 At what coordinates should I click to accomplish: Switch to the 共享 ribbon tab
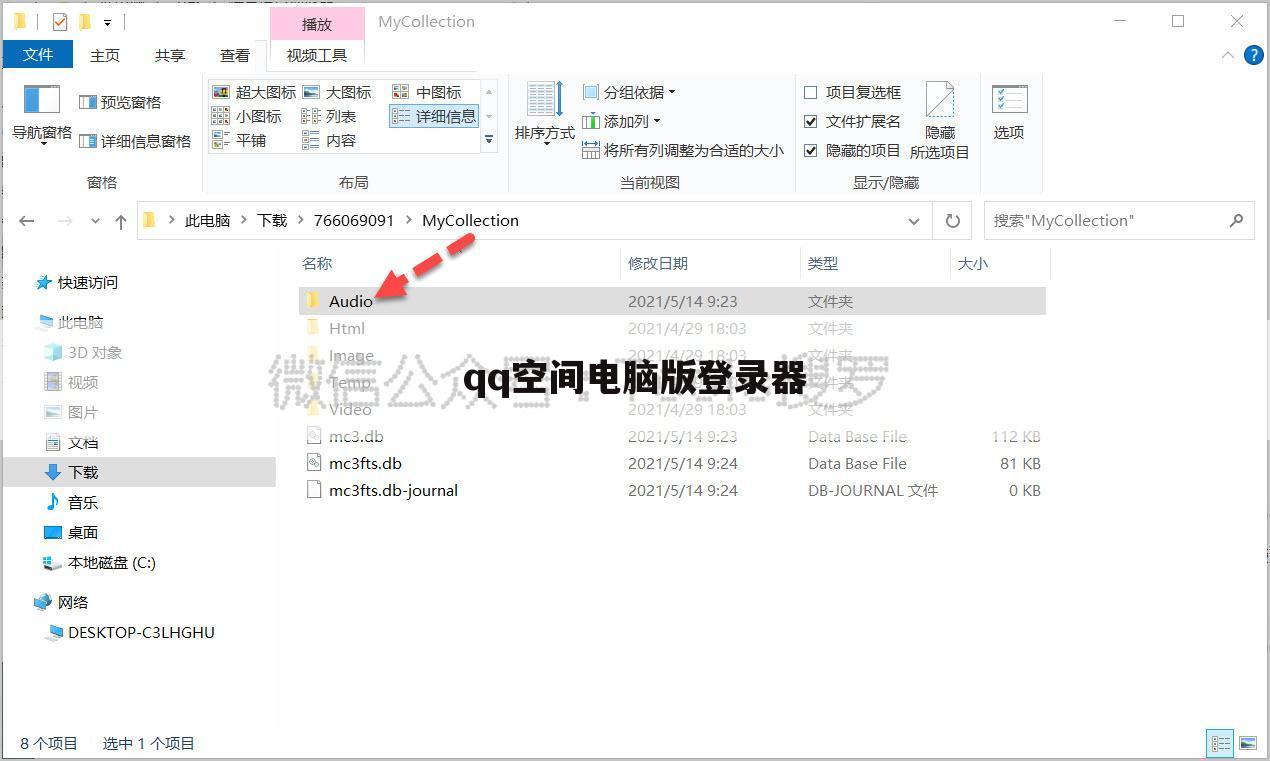[170, 55]
